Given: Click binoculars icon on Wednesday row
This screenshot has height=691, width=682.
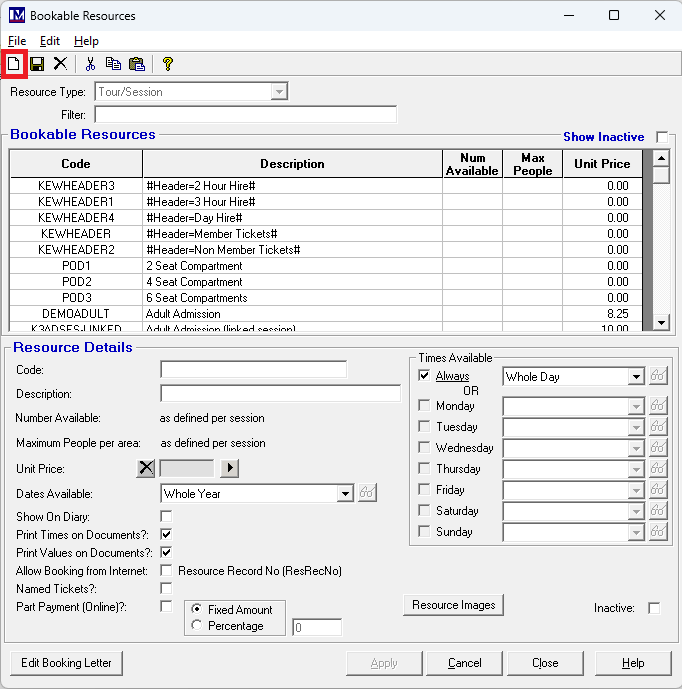Looking at the screenshot, I should (658, 448).
